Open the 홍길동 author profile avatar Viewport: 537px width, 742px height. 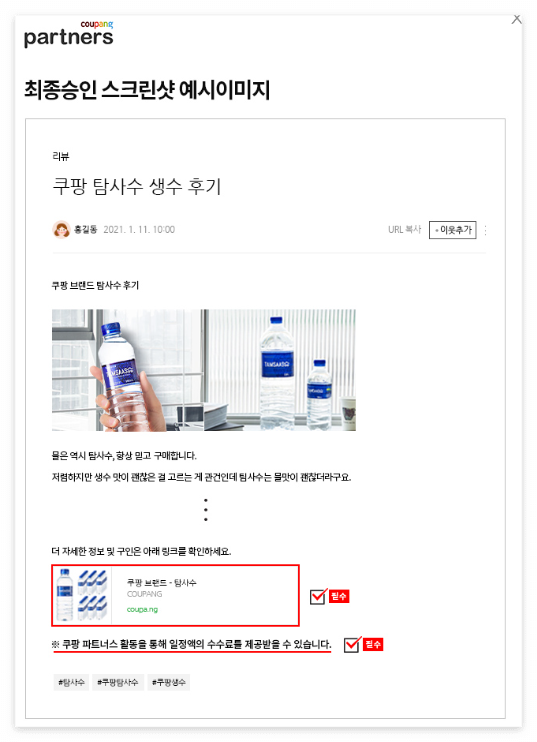61,230
